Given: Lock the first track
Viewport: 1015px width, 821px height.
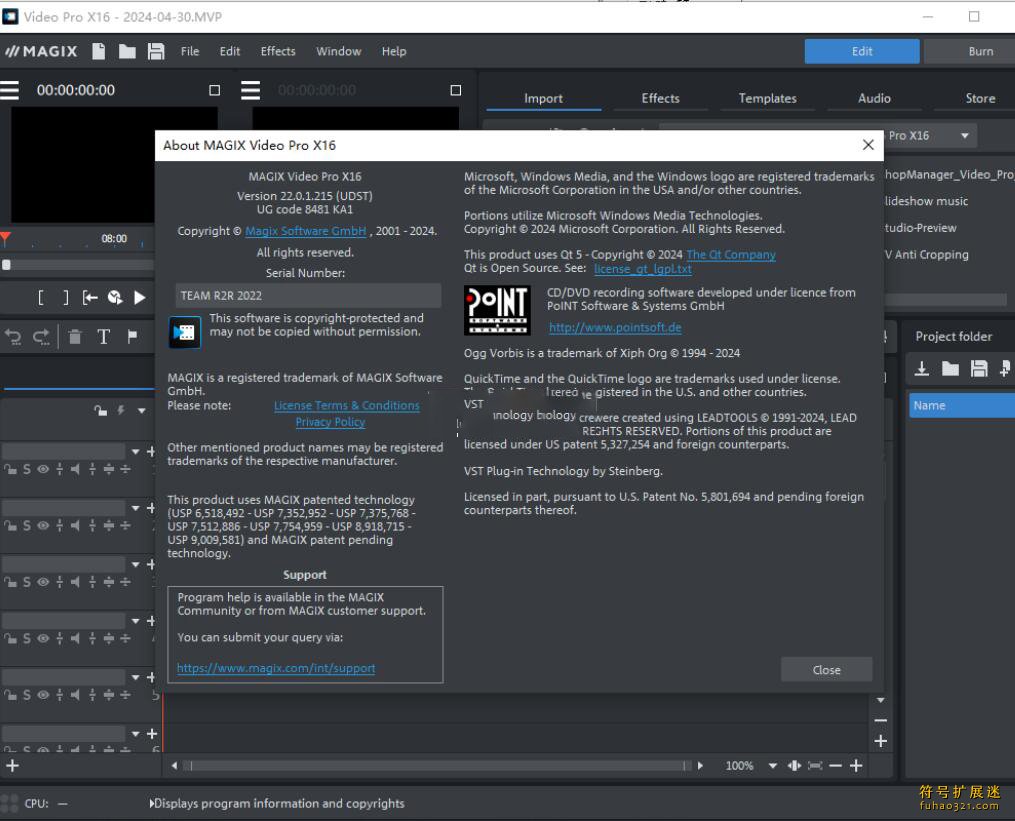Looking at the screenshot, I should pos(10,469).
